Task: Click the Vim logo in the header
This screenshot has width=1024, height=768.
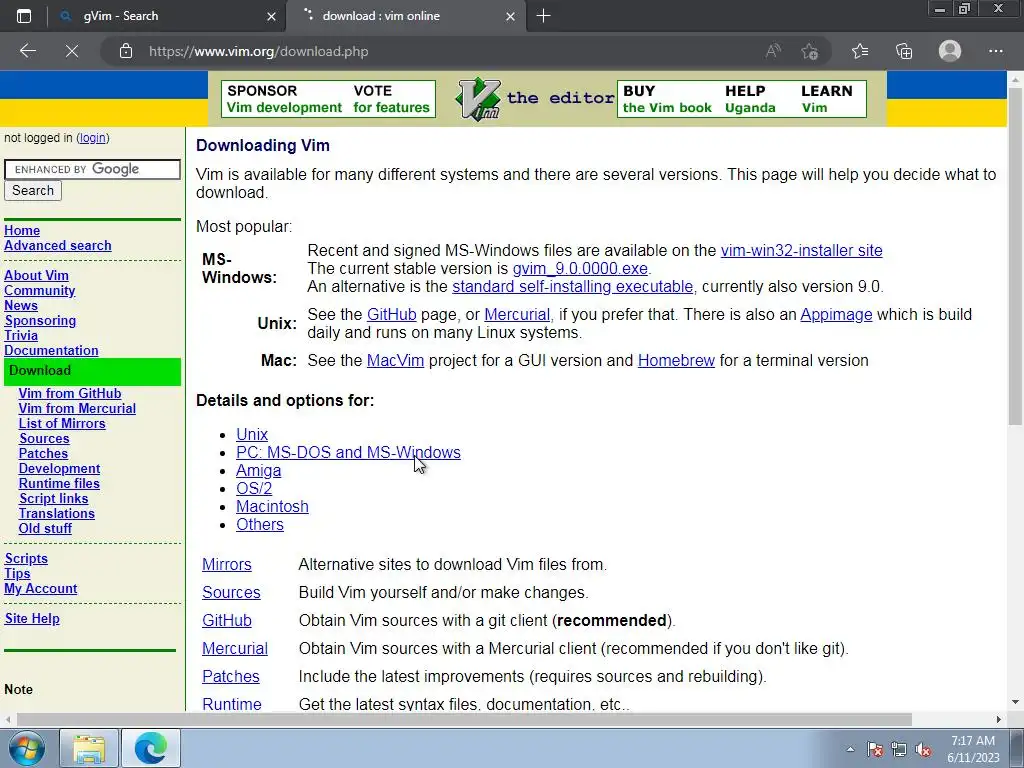Action: (x=479, y=99)
